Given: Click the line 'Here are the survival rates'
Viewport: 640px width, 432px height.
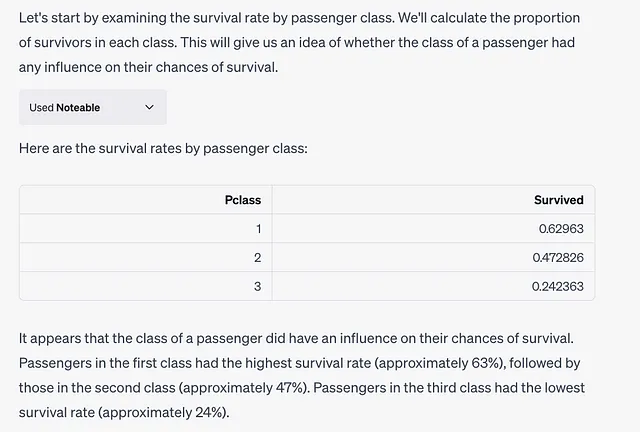Looking at the screenshot, I should [x=163, y=148].
